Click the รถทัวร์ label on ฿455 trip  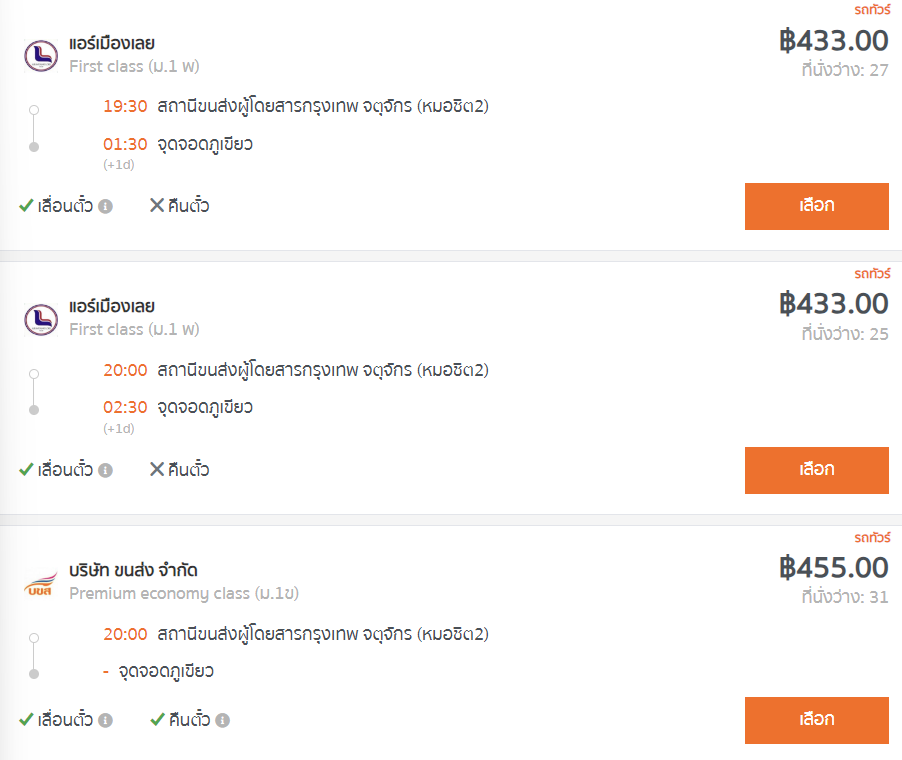click(870, 537)
